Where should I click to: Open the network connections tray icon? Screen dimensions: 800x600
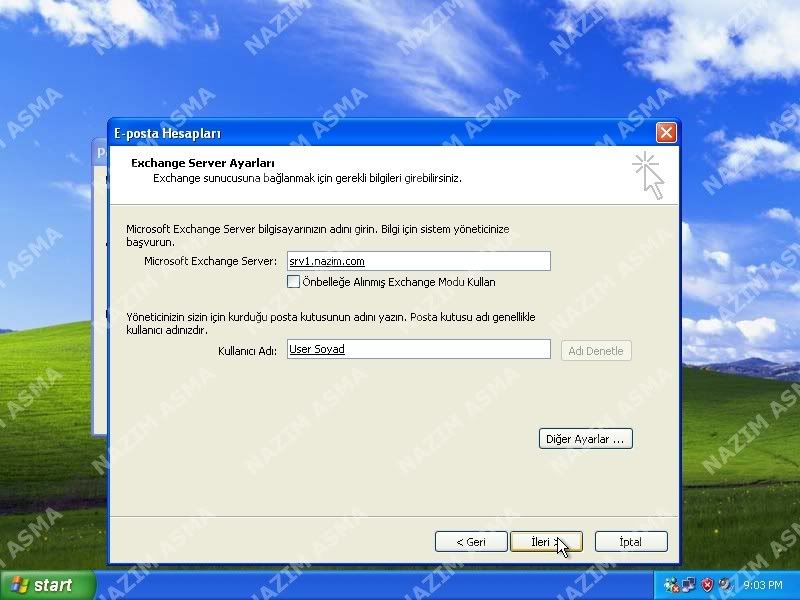(689, 585)
